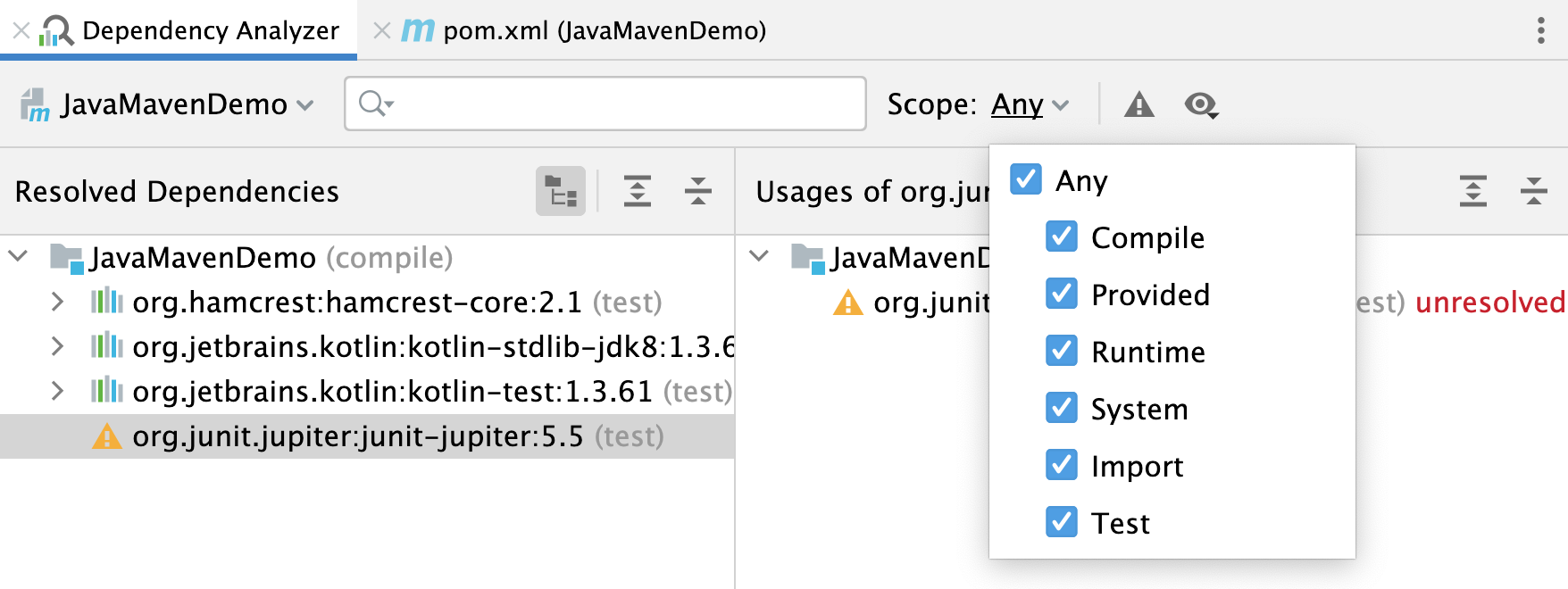Screen dimensions: 1568x589
Task: Click the warning icon in Usages panel
Action: tap(847, 303)
